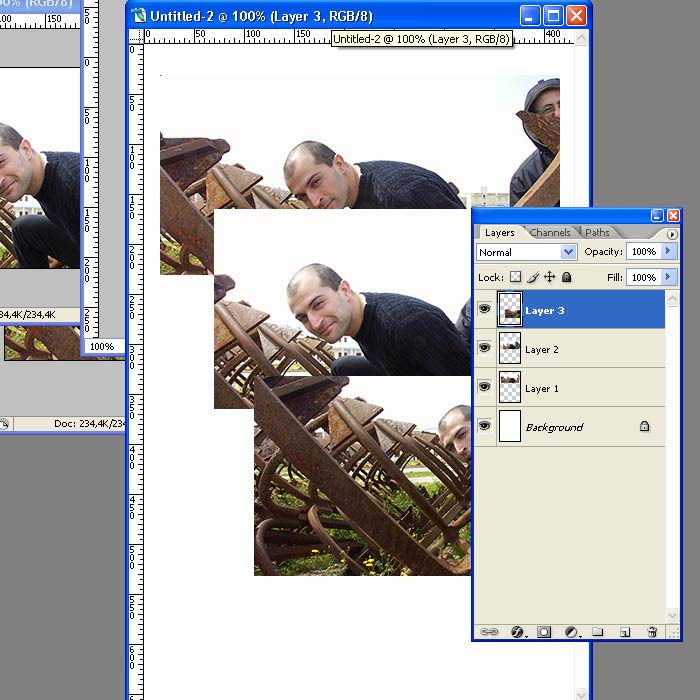Click ruler origin corner in Untitled-2
The height and width of the screenshot is (700, 700).
(137, 37)
